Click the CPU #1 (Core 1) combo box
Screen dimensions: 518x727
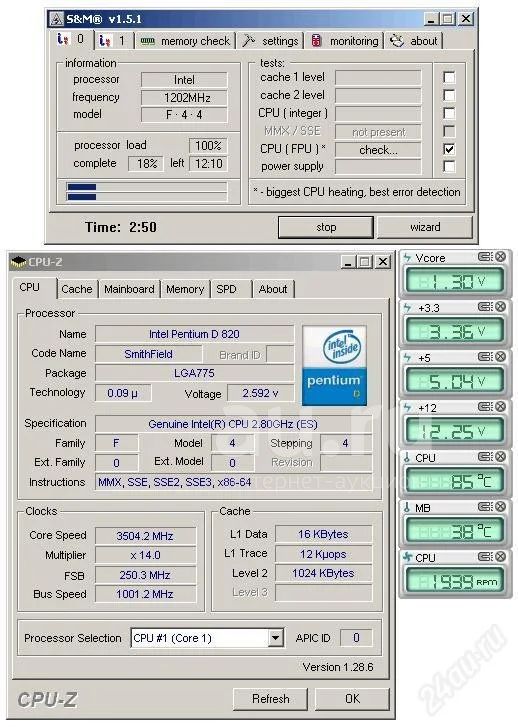(x=207, y=638)
